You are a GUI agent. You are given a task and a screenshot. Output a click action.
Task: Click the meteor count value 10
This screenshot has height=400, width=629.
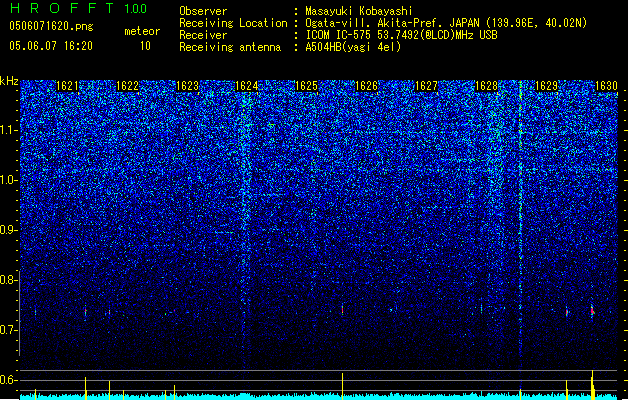145,46
